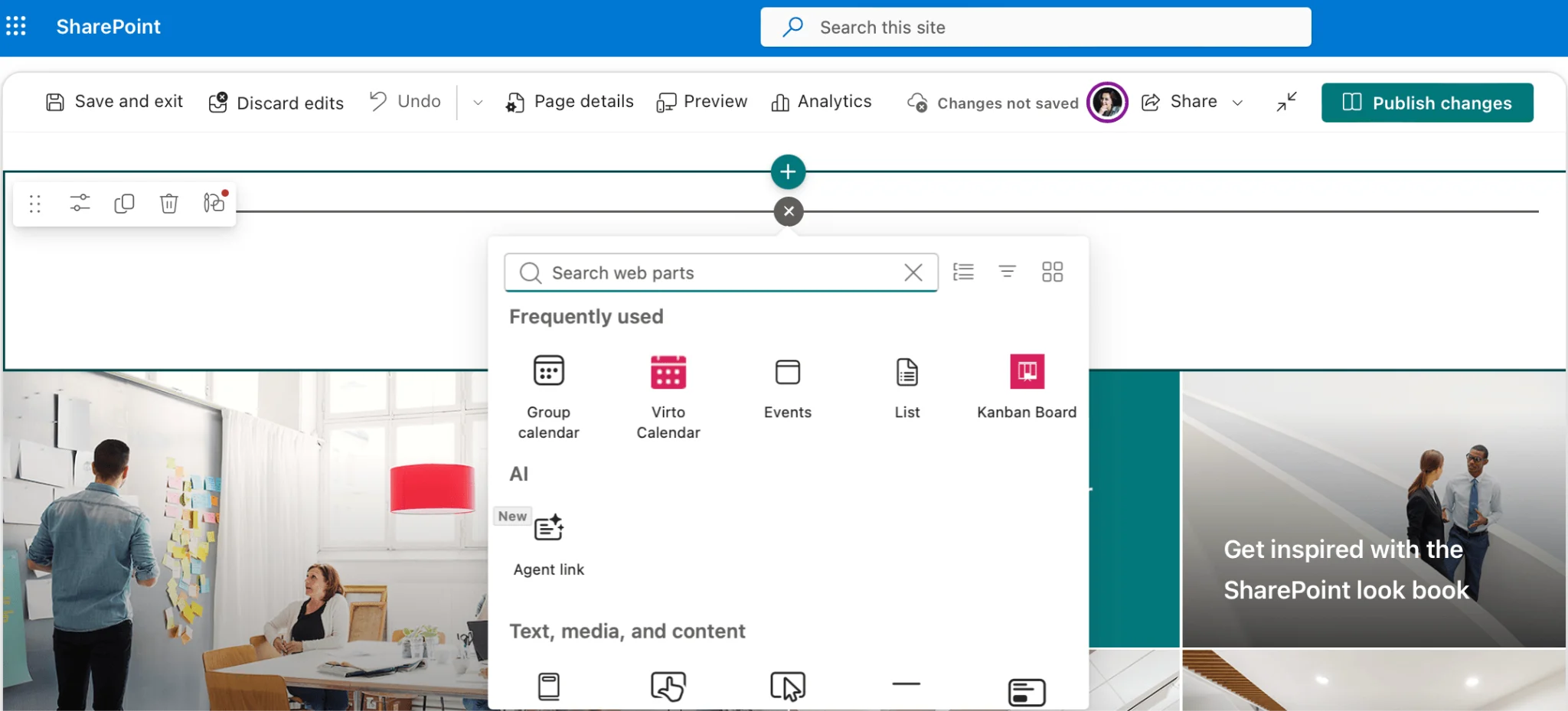Preview the page
Viewport: 1568px width, 711px height.
pyautogui.click(x=701, y=102)
